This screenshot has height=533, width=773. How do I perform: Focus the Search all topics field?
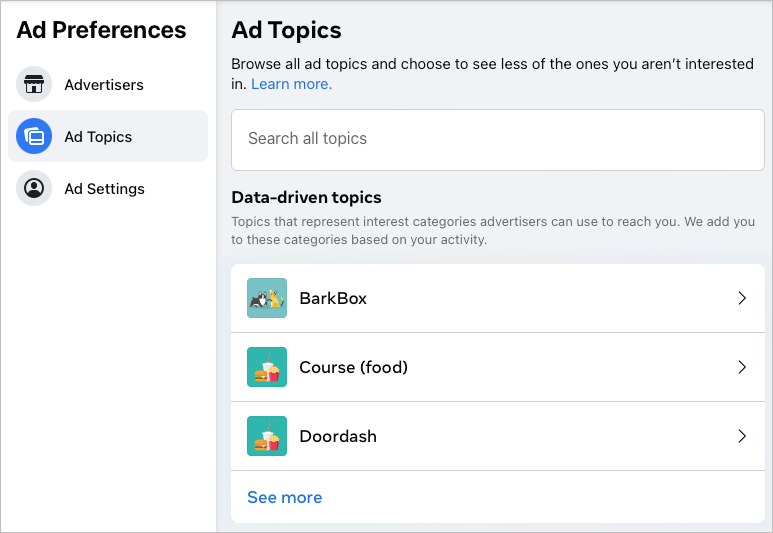pyautogui.click(x=497, y=139)
